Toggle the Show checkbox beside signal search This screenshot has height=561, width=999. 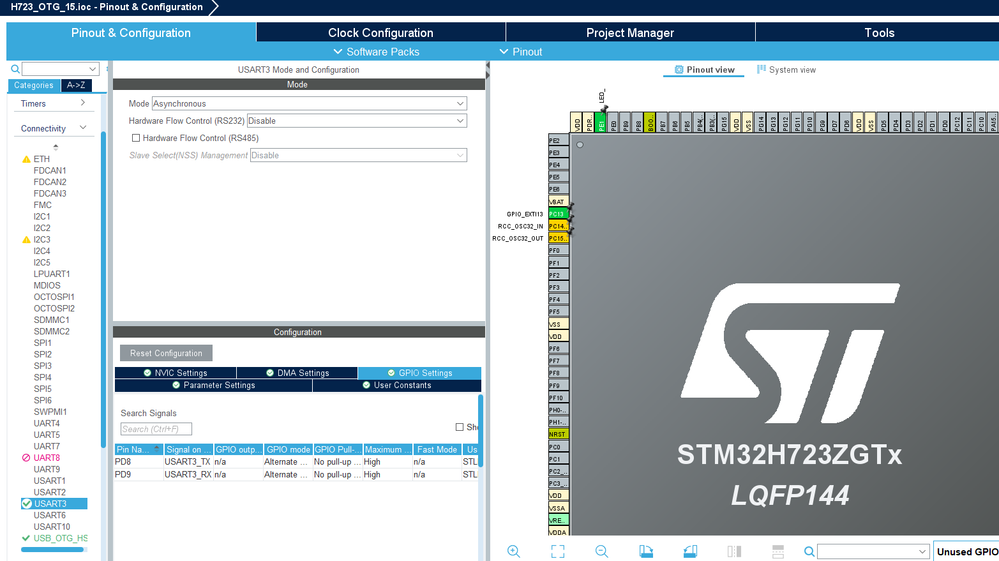click(x=459, y=427)
